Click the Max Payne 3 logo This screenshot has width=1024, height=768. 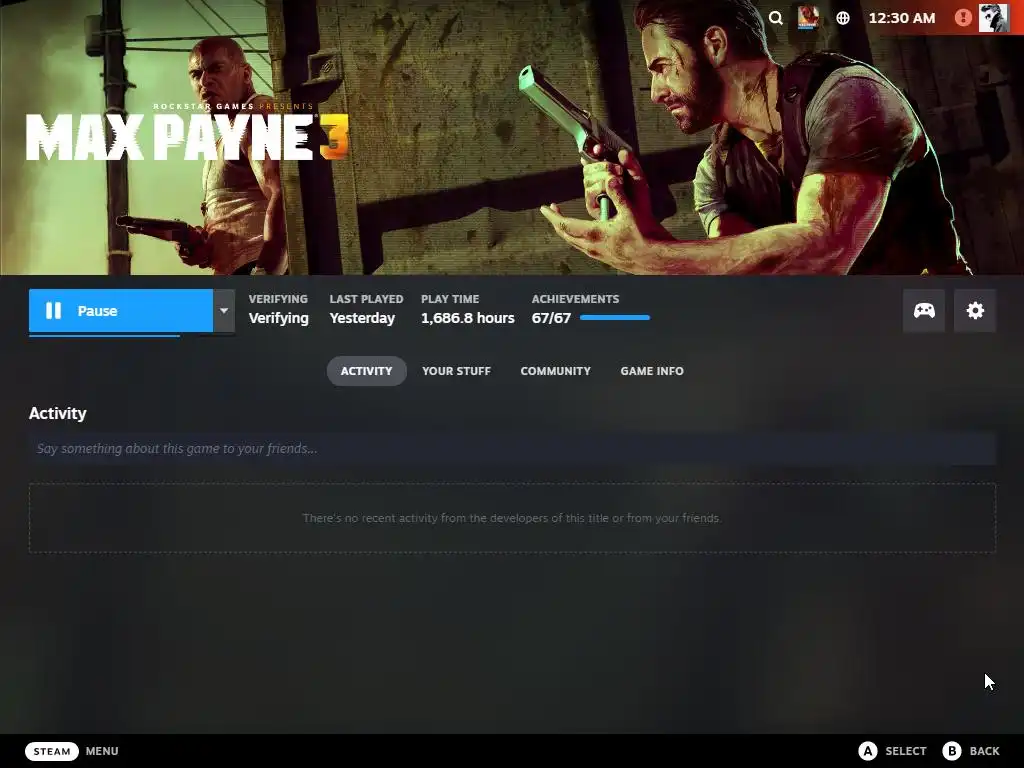pyautogui.click(x=187, y=133)
